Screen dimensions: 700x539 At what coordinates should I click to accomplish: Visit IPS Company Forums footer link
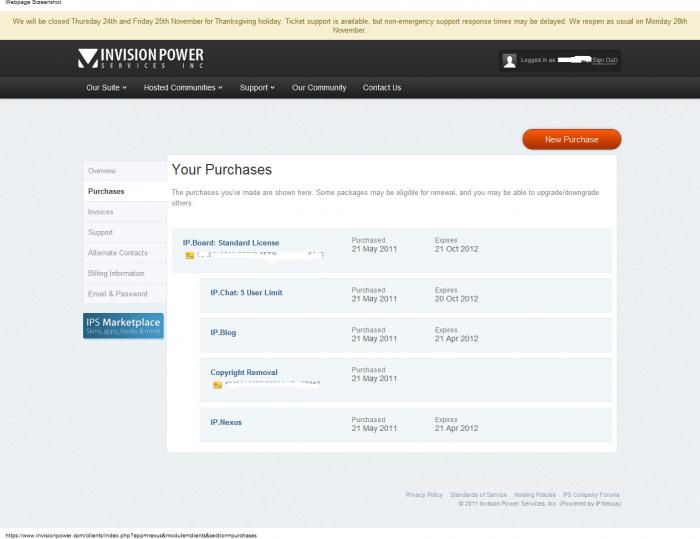[x=591, y=494]
